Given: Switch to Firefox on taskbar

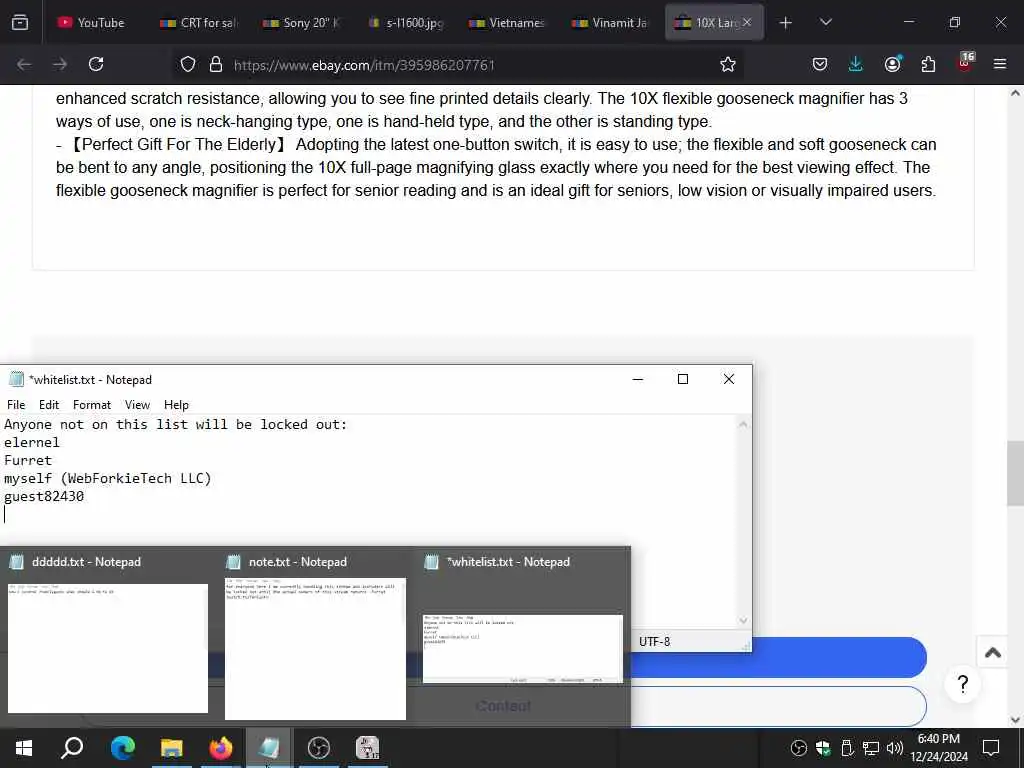Looking at the screenshot, I should pos(221,748).
